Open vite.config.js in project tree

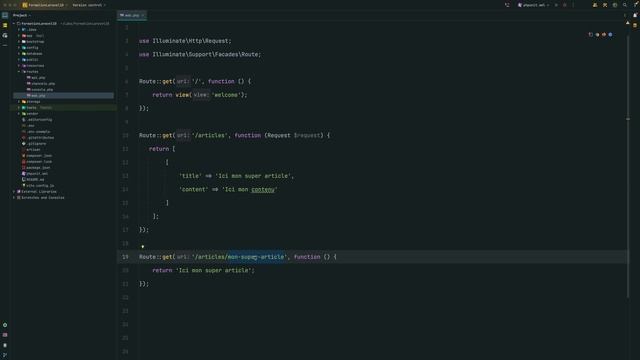38,185
